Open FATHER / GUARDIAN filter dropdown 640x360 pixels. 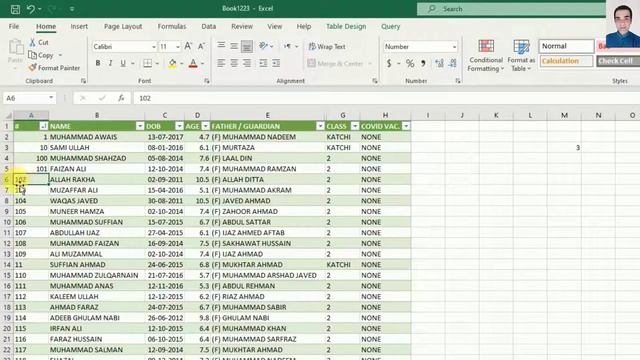320,126
